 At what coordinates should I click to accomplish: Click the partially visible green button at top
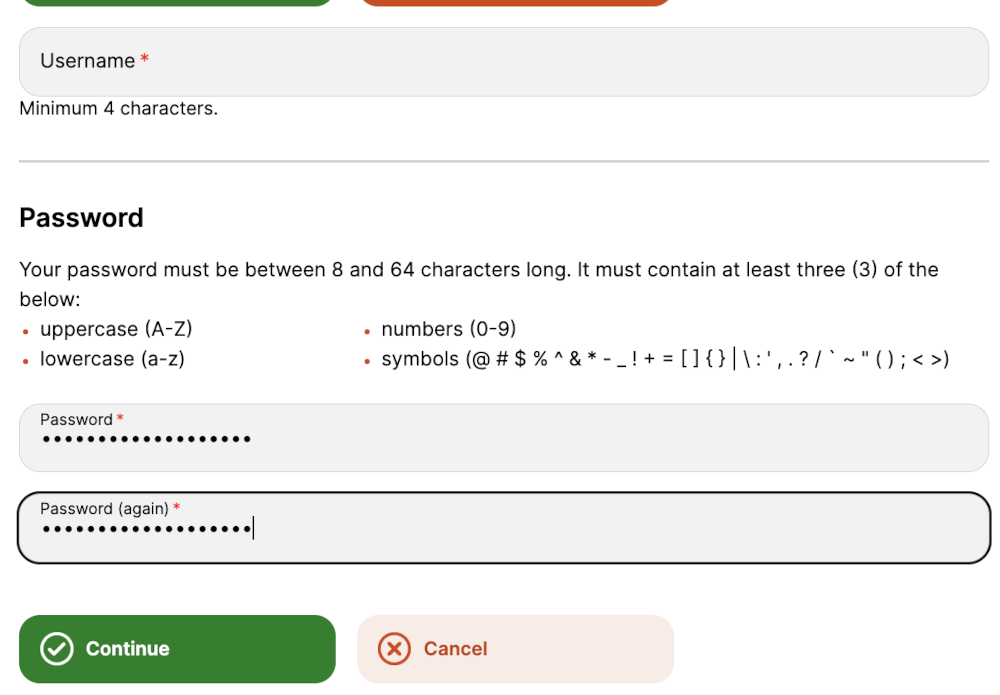pyautogui.click(x=176, y=2)
